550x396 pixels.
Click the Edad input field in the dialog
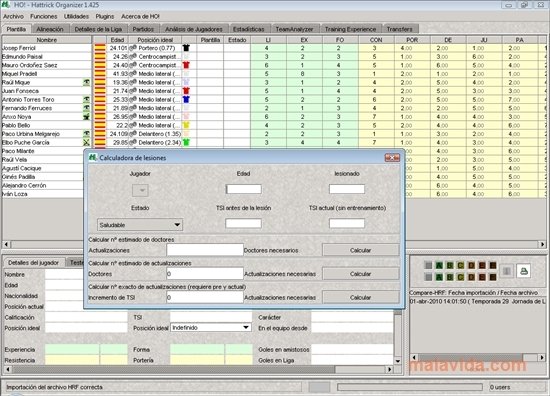(244, 189)
